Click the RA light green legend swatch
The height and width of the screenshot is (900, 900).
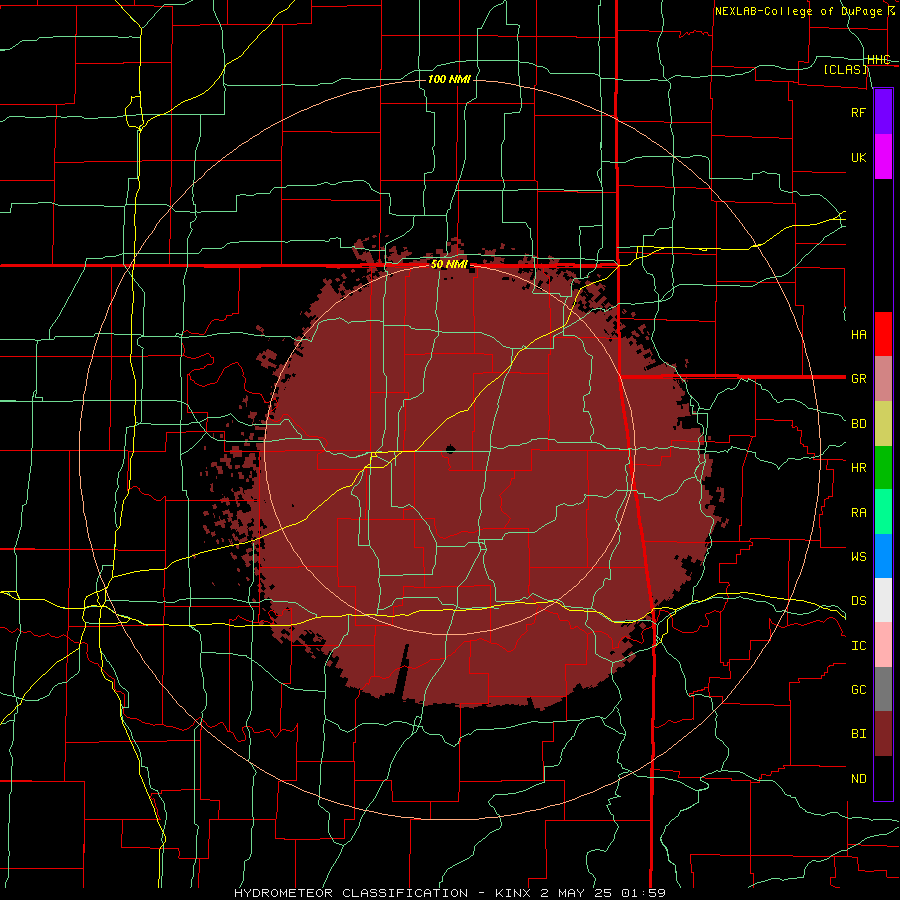tap(883, 512)
